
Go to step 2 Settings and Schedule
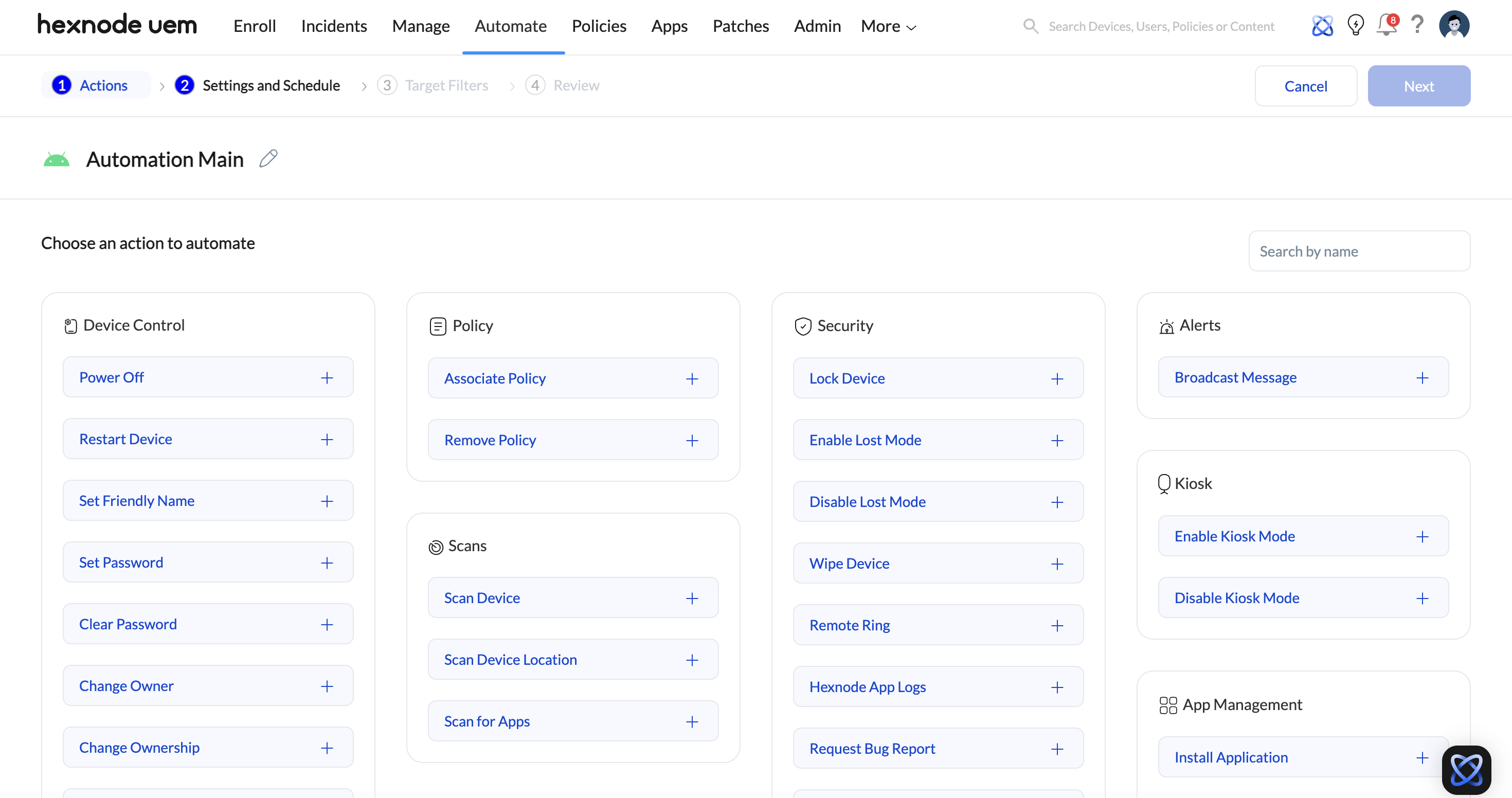coord(258,86)
